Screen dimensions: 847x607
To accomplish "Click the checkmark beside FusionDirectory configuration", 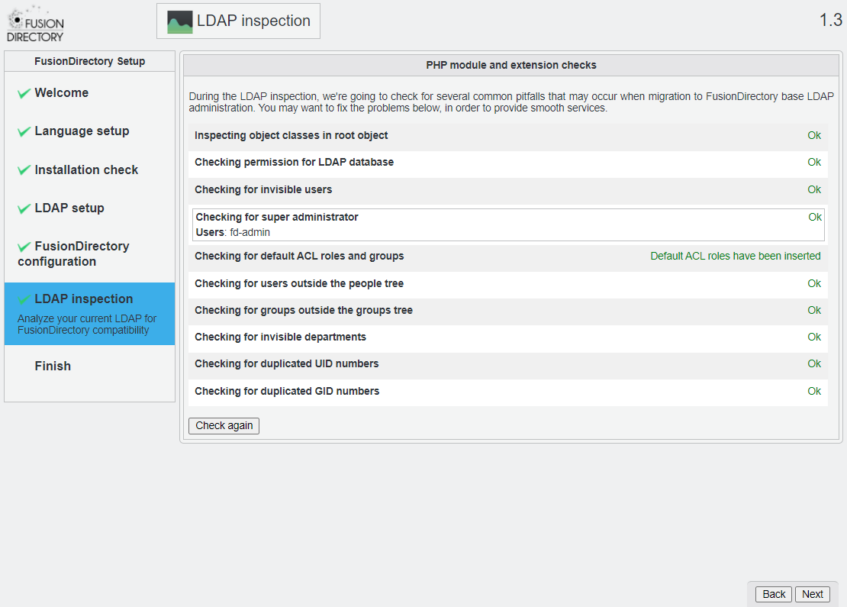I will click(24, 246).
